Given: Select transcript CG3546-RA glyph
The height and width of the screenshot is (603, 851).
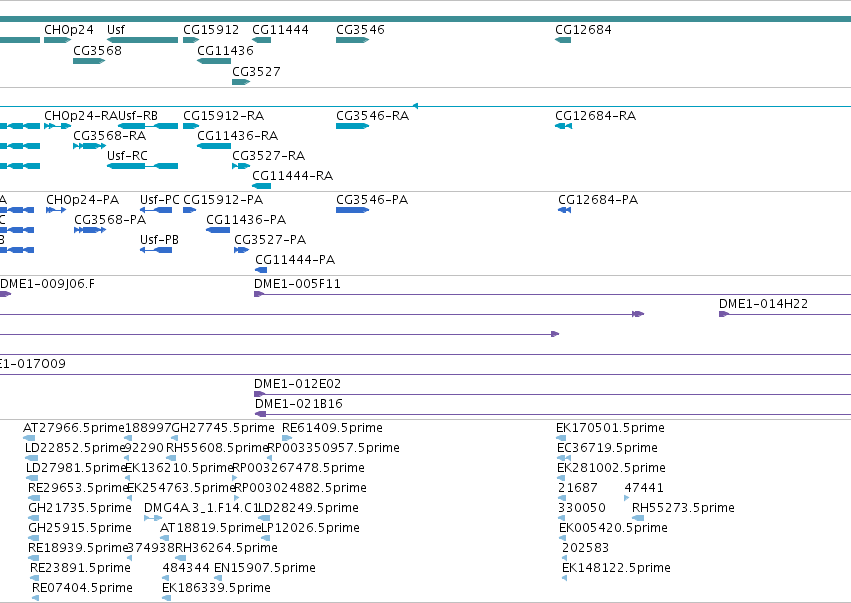Looking at the screenshot, I should (x=352, y=126).
